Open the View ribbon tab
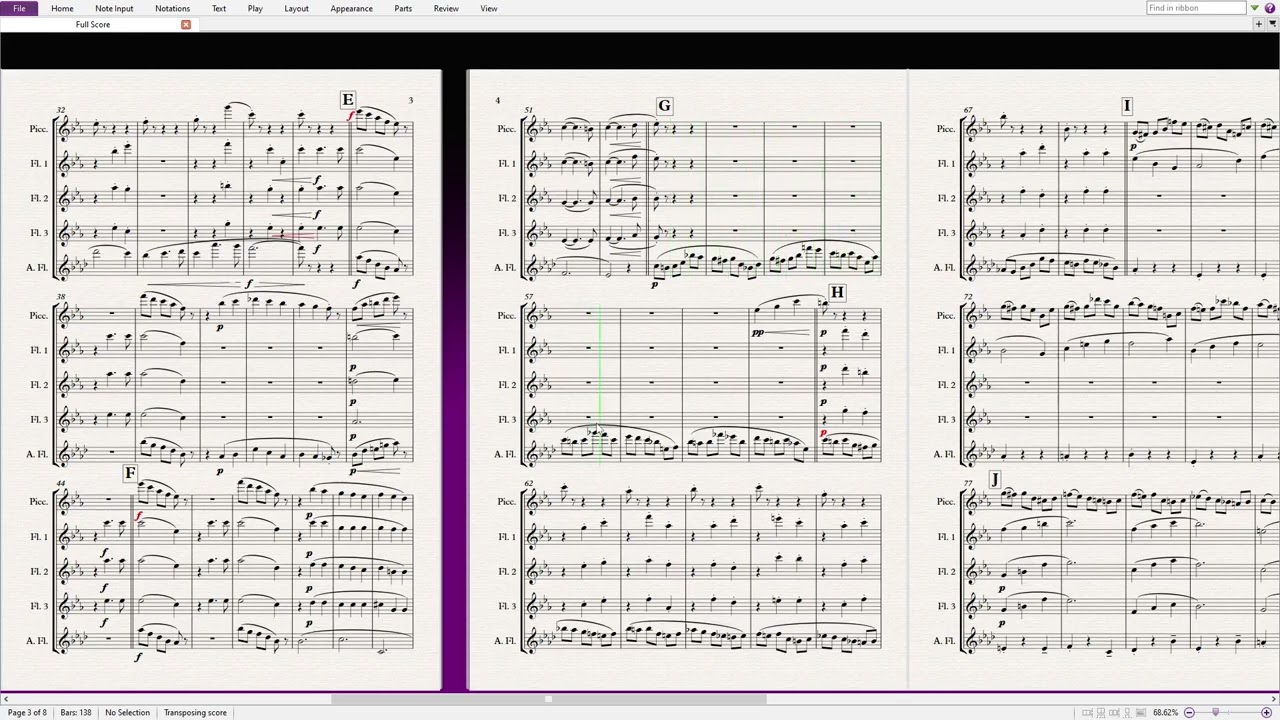 (x=489, y=8)
